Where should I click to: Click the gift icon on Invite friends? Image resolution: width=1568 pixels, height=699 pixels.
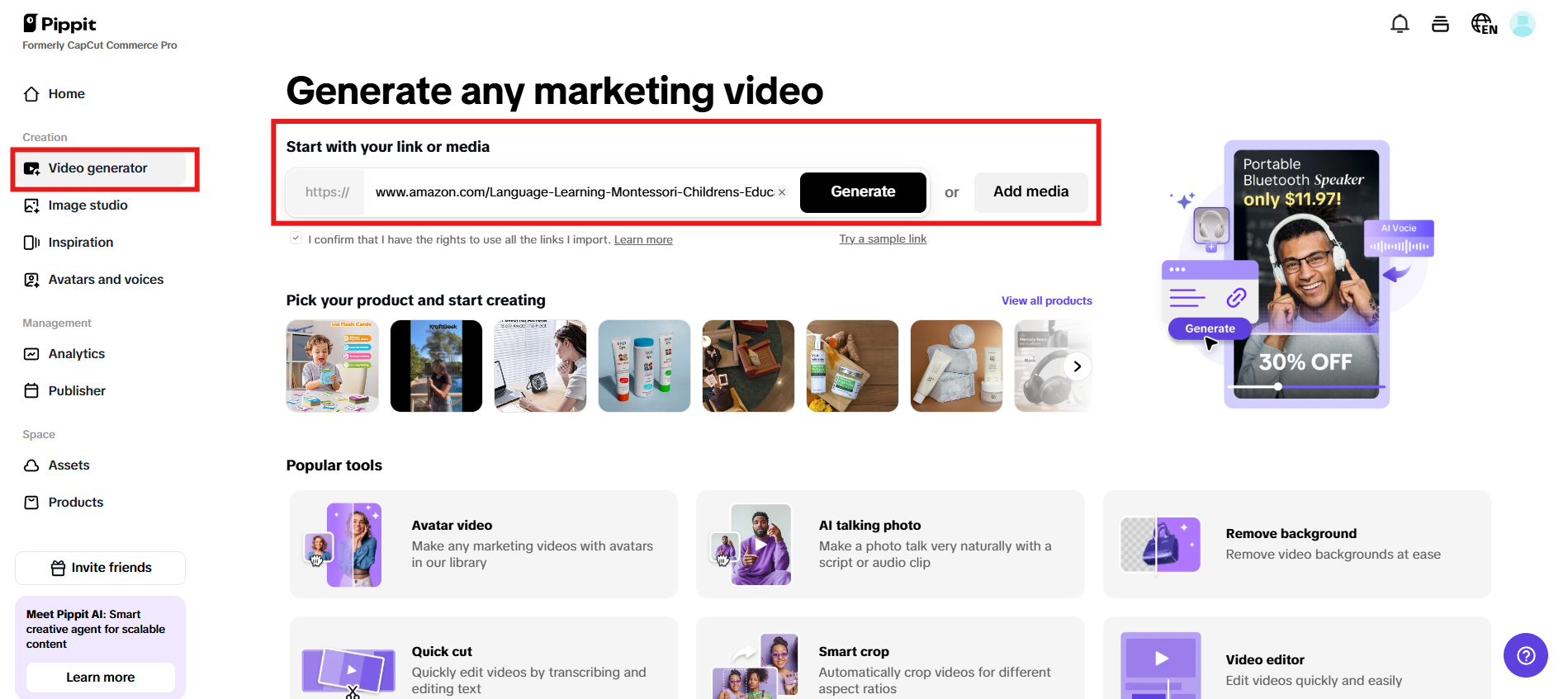pyautogui.click(x=58, y=568)
